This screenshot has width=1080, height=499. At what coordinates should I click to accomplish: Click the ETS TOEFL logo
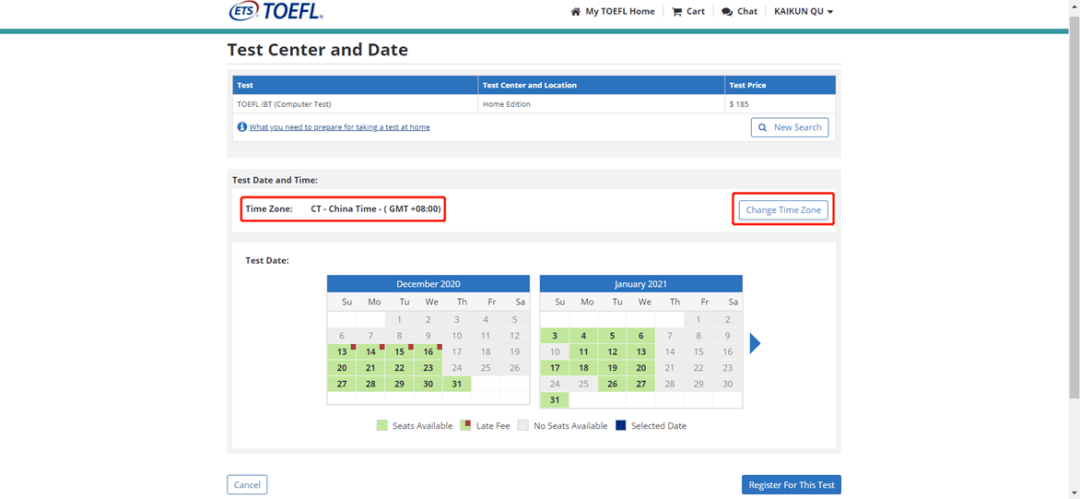(x=276, y=10)
